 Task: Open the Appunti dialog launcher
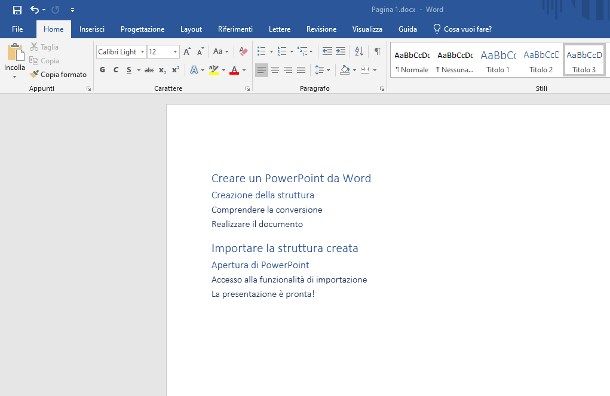click(x=89, y=89)
